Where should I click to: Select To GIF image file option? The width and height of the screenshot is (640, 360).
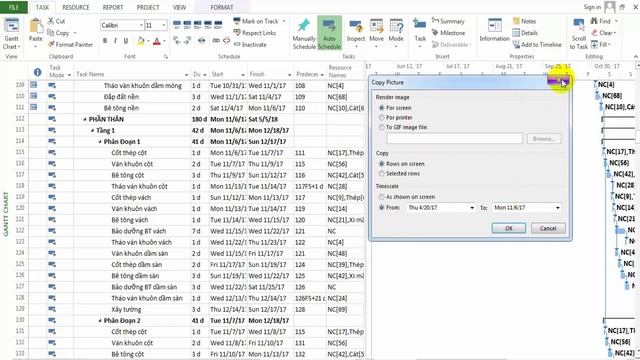[x=382, y=127]
